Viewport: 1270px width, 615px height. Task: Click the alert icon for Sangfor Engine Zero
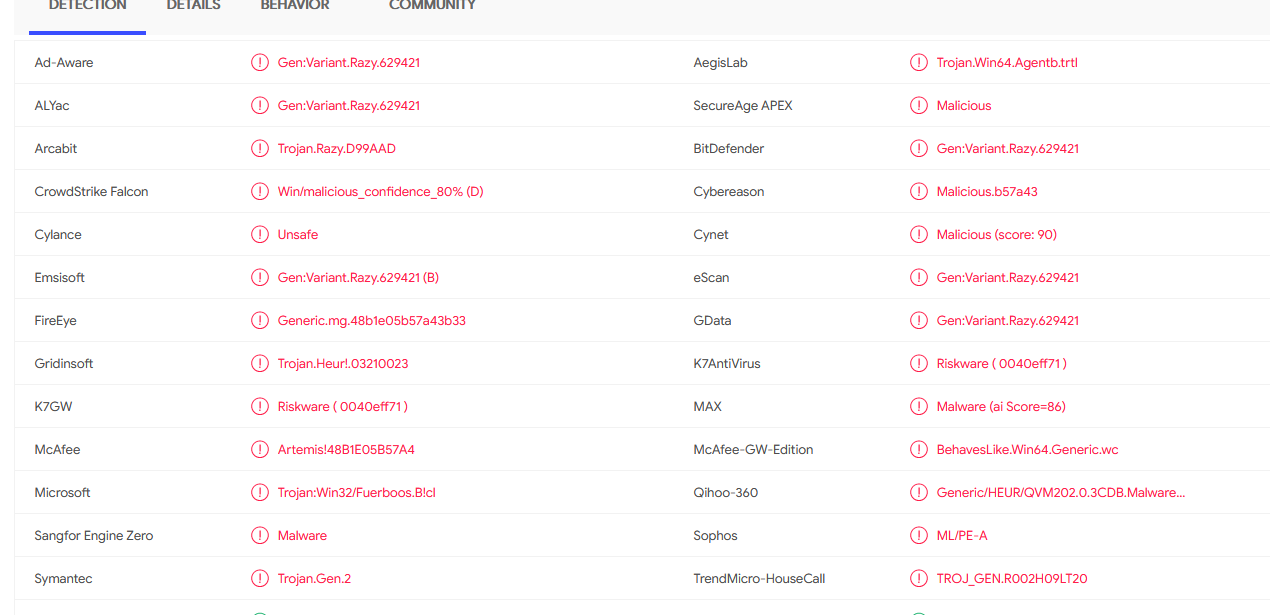[x=260, y=535]
